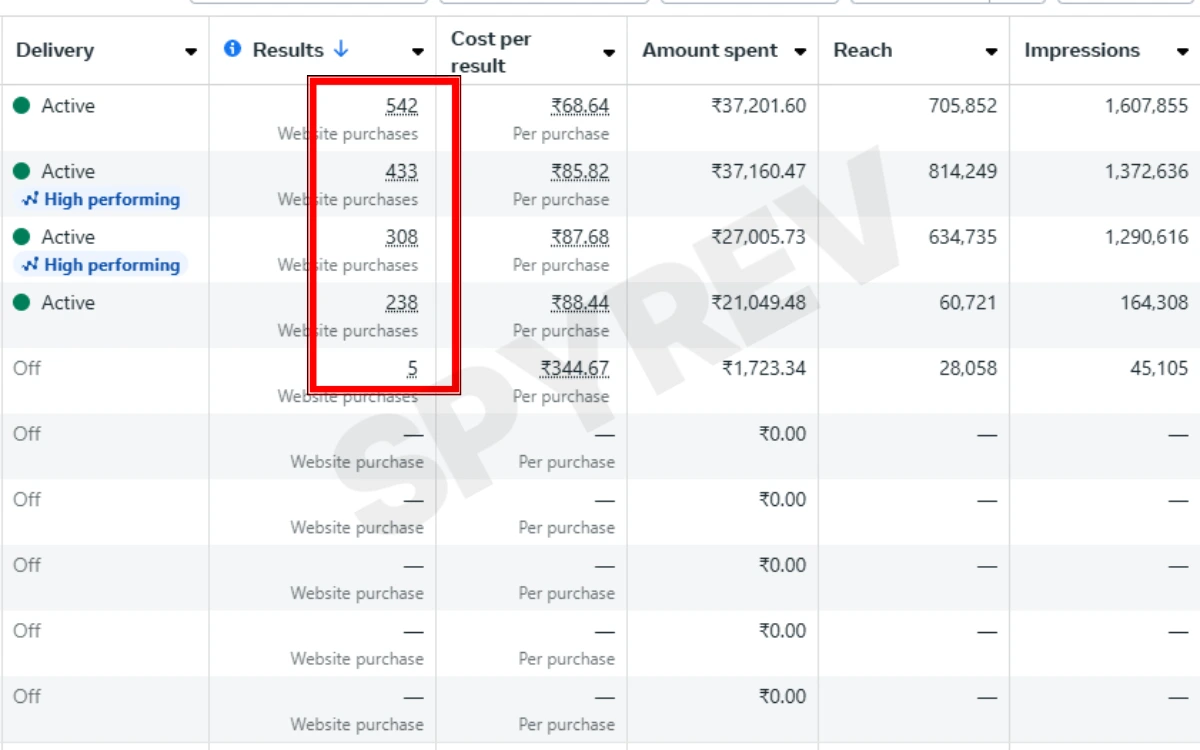Open the ₹68.64 cost per purchase link
This screenshot has height=750, width=1200.
pos(579,106)
